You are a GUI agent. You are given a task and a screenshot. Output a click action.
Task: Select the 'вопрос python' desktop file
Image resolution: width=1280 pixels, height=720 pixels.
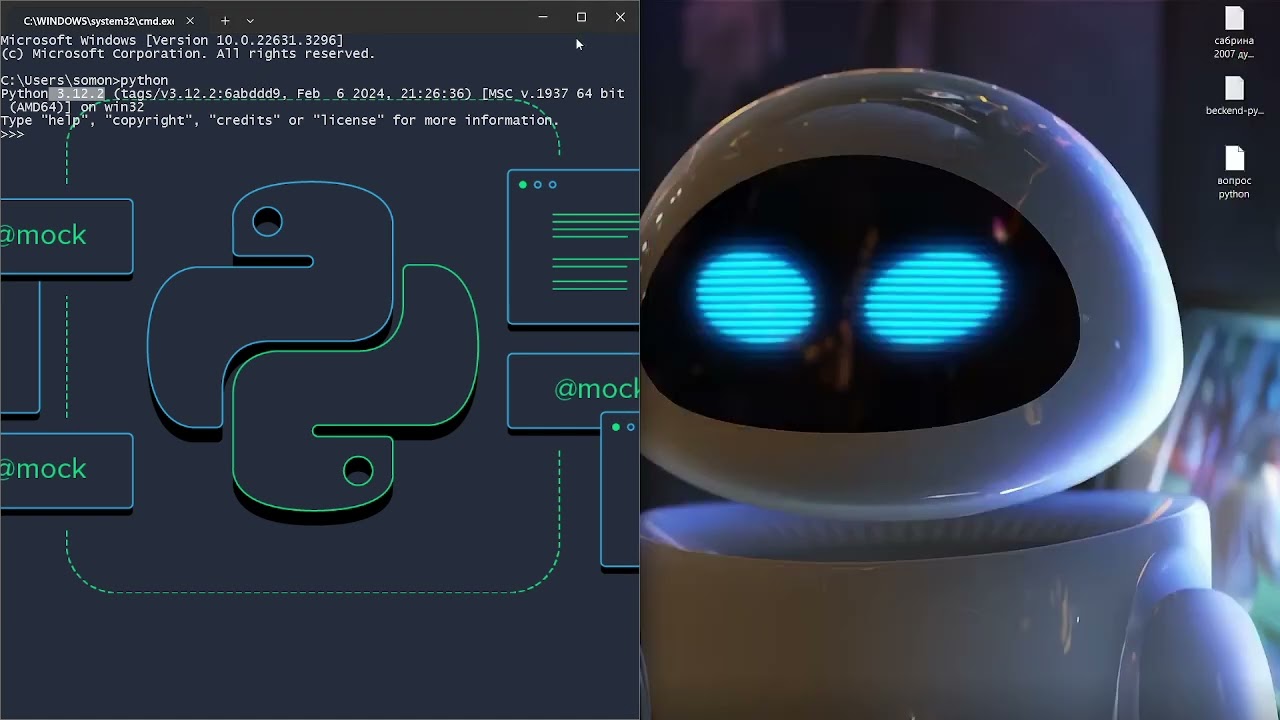point(1234,173)
